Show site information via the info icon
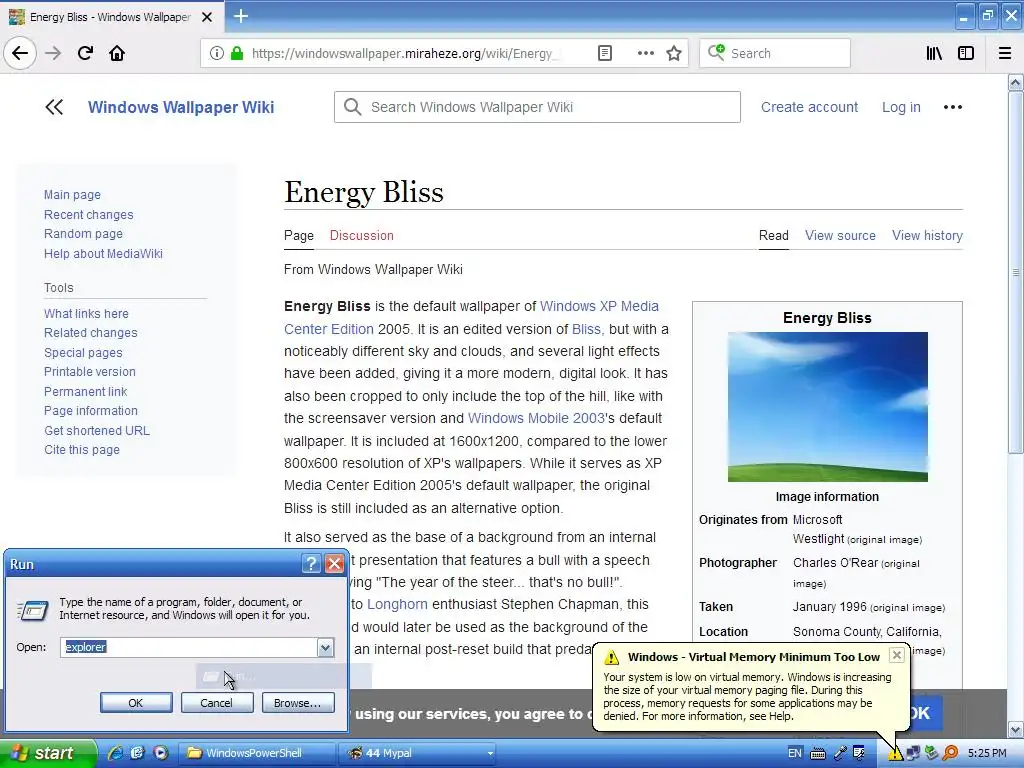Viewport: 1024px width, 768px height. coord(216,54)
